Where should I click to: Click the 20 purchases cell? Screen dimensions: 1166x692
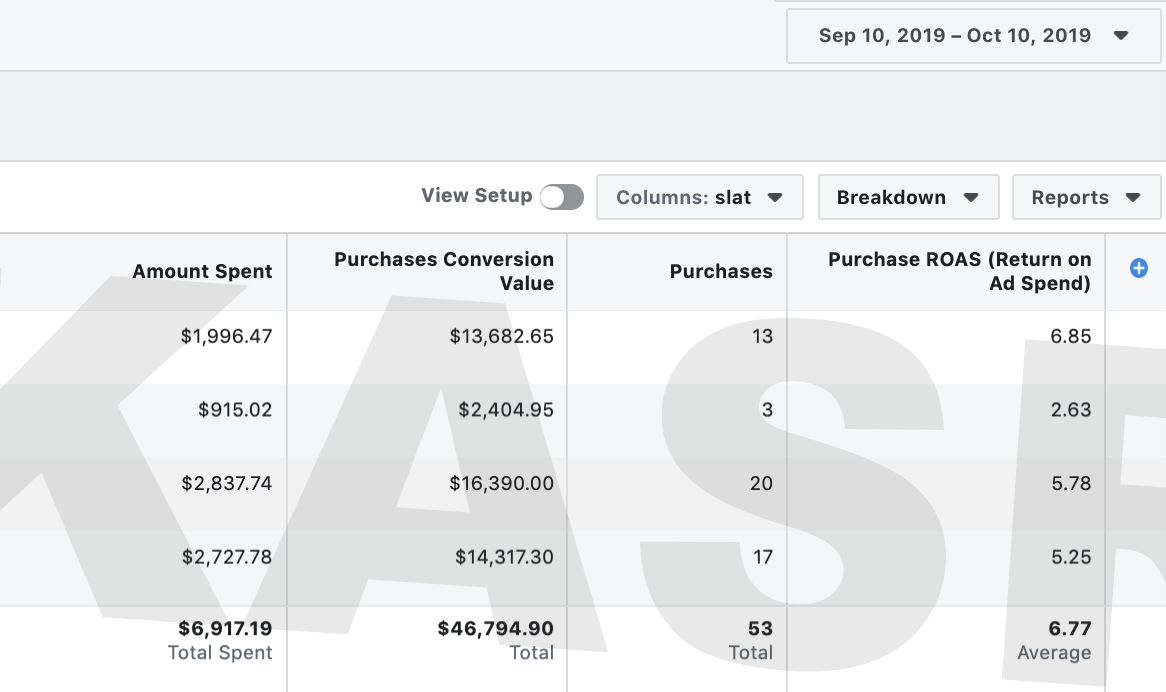point(761,483)
